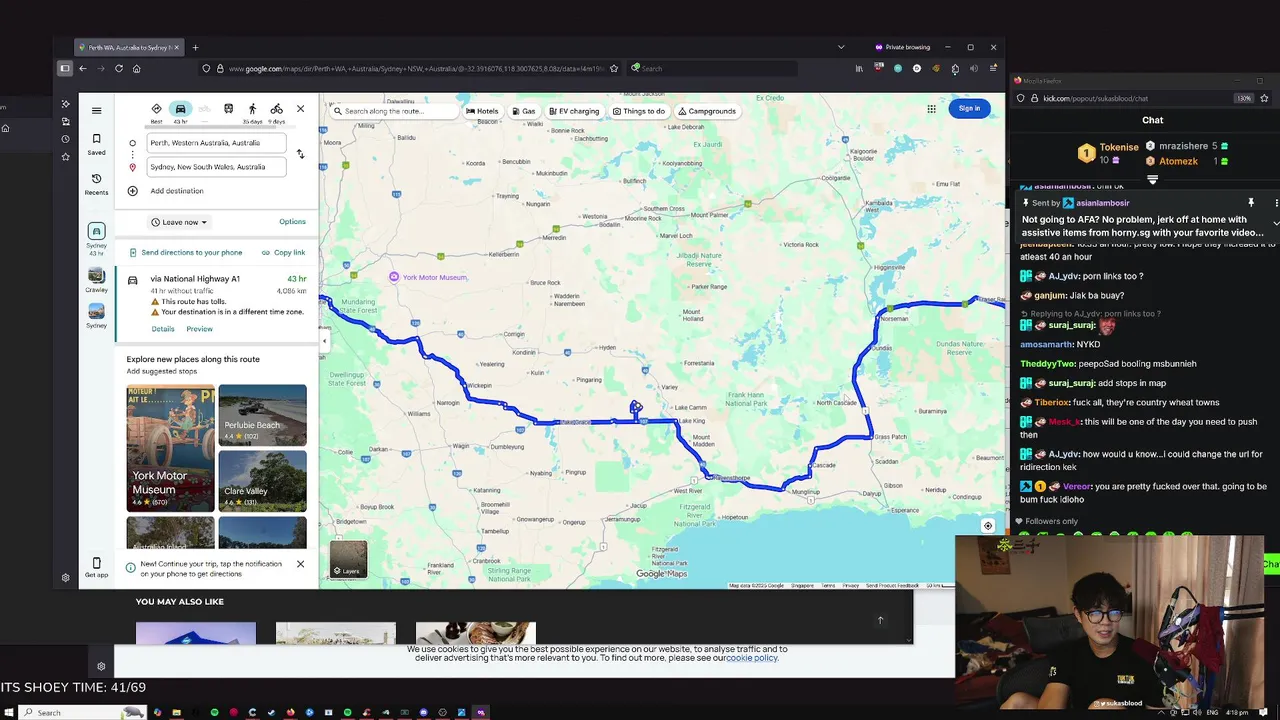Show my location on map
Screen dimensions: 1280x720
[x=988, y=526]
